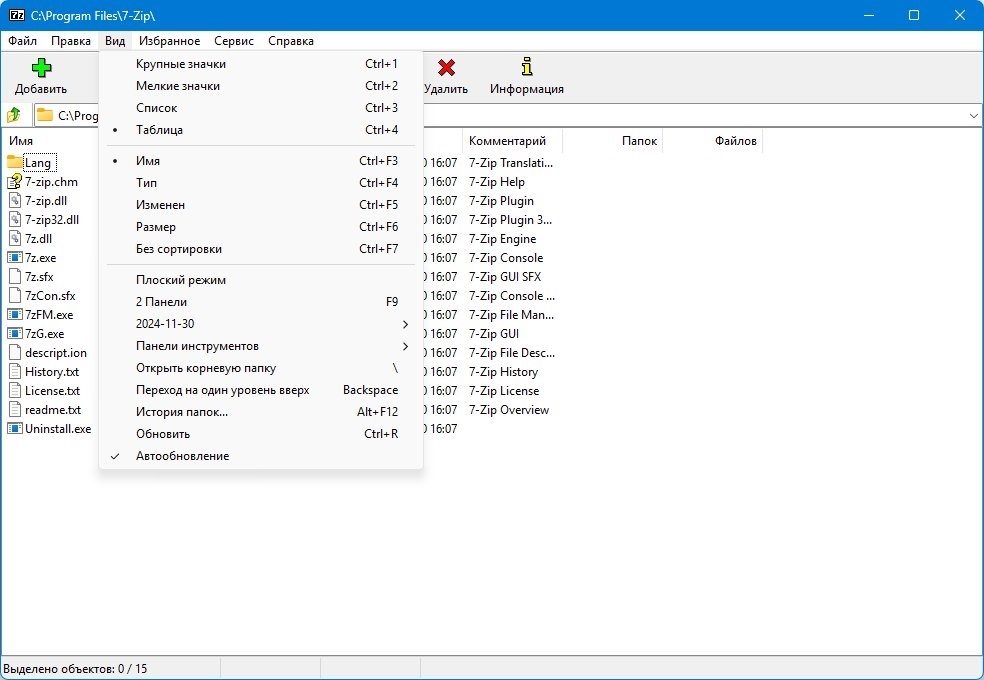The width and height of the screenshot is (984, 680).
Task: Click the folder icon in address bar
Action: coord(45,115)
